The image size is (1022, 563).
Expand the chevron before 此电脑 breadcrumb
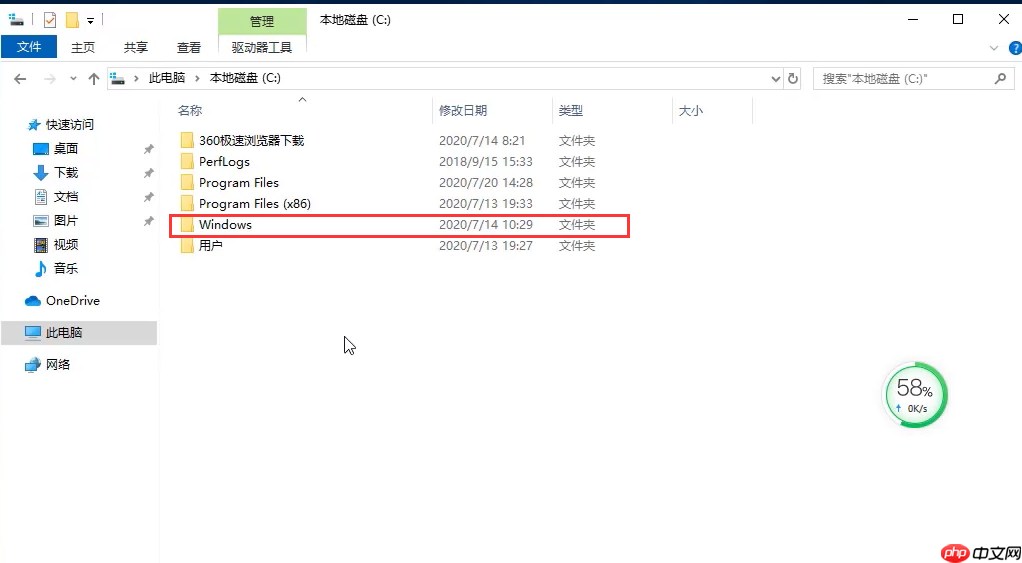point(136,78)
